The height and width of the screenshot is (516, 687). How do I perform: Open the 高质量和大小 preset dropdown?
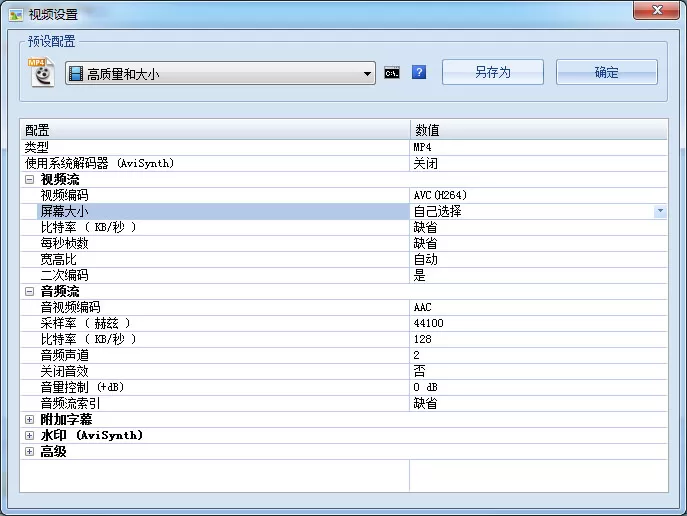220,73
